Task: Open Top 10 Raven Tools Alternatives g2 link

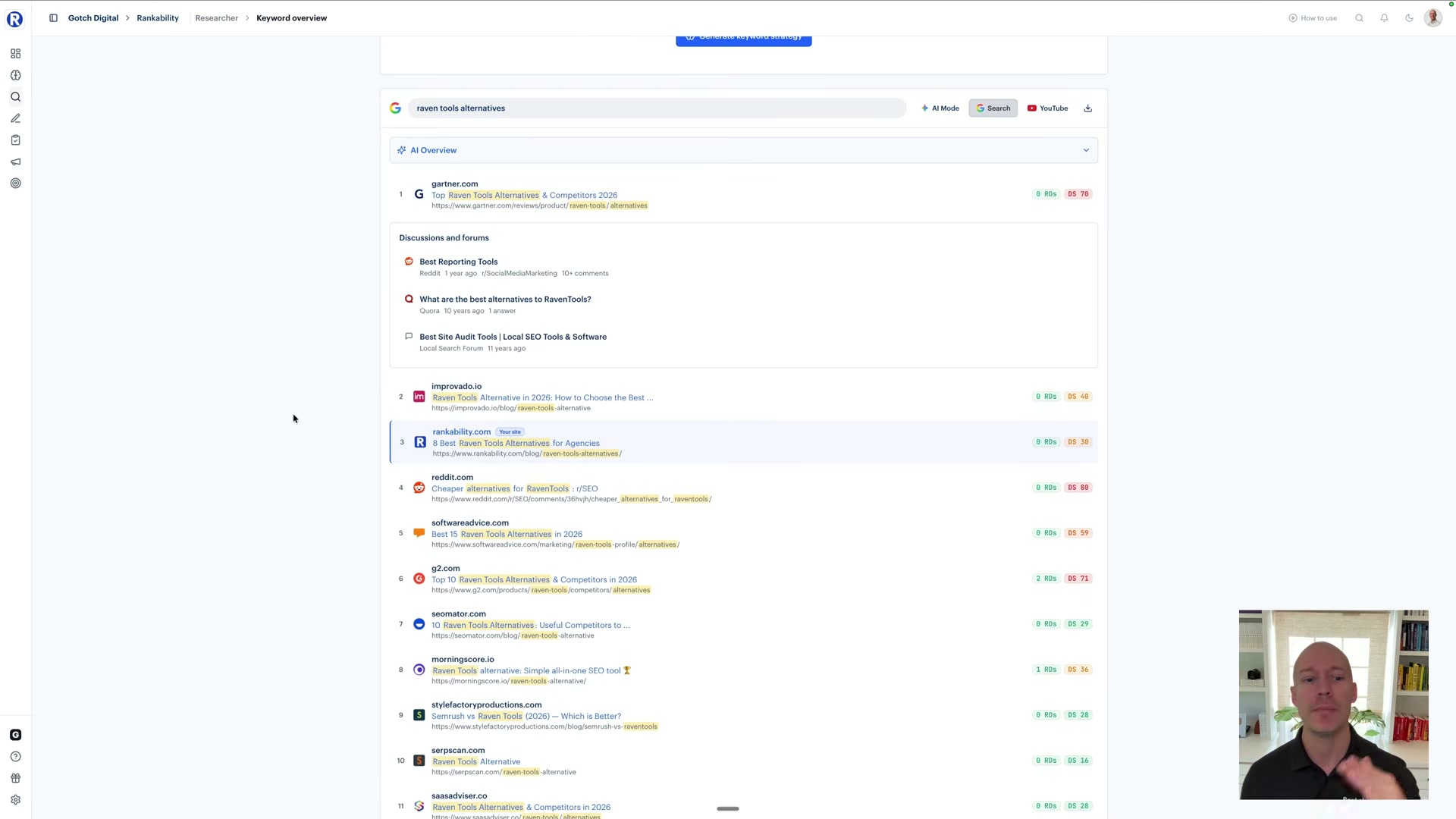Action: tap(535, 579)
